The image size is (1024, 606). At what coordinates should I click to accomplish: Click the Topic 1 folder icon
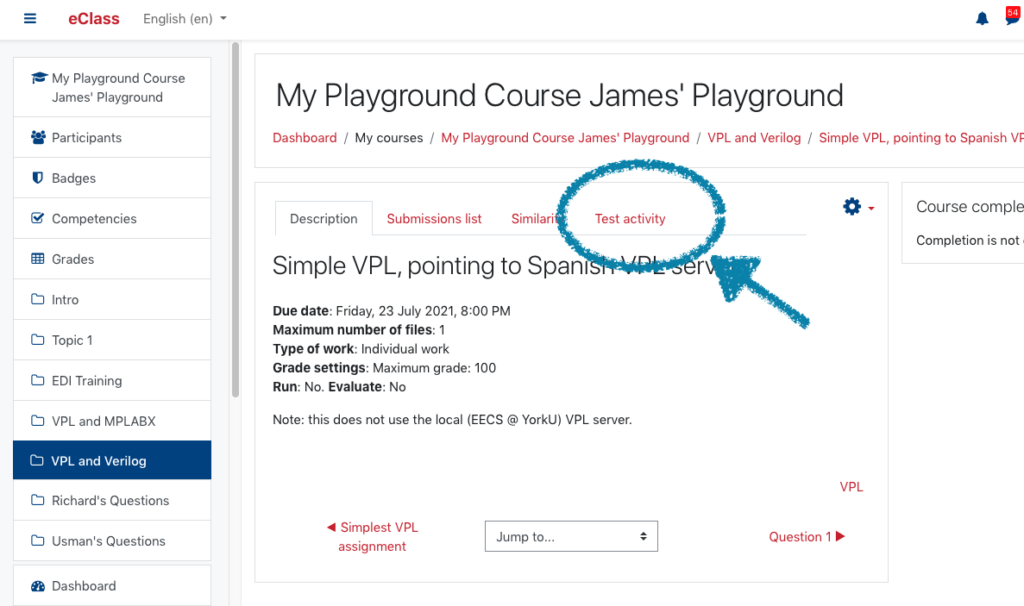click(38, 340)
